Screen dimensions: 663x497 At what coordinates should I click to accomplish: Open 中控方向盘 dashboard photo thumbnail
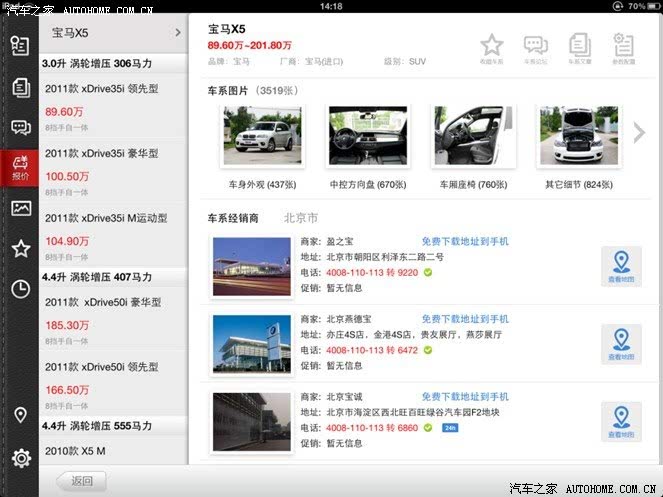point(368,135)
